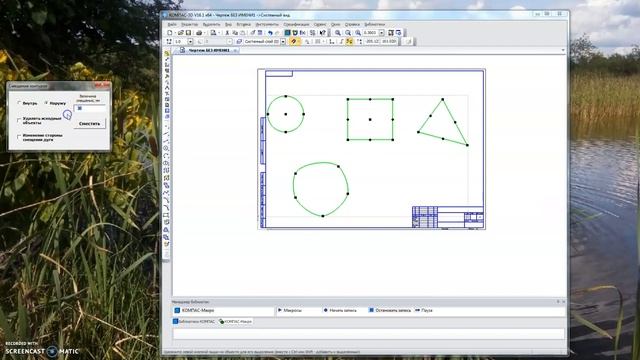Click the offset value input field
This screenshot has height=360, width=640.
[x=90, y=108]
